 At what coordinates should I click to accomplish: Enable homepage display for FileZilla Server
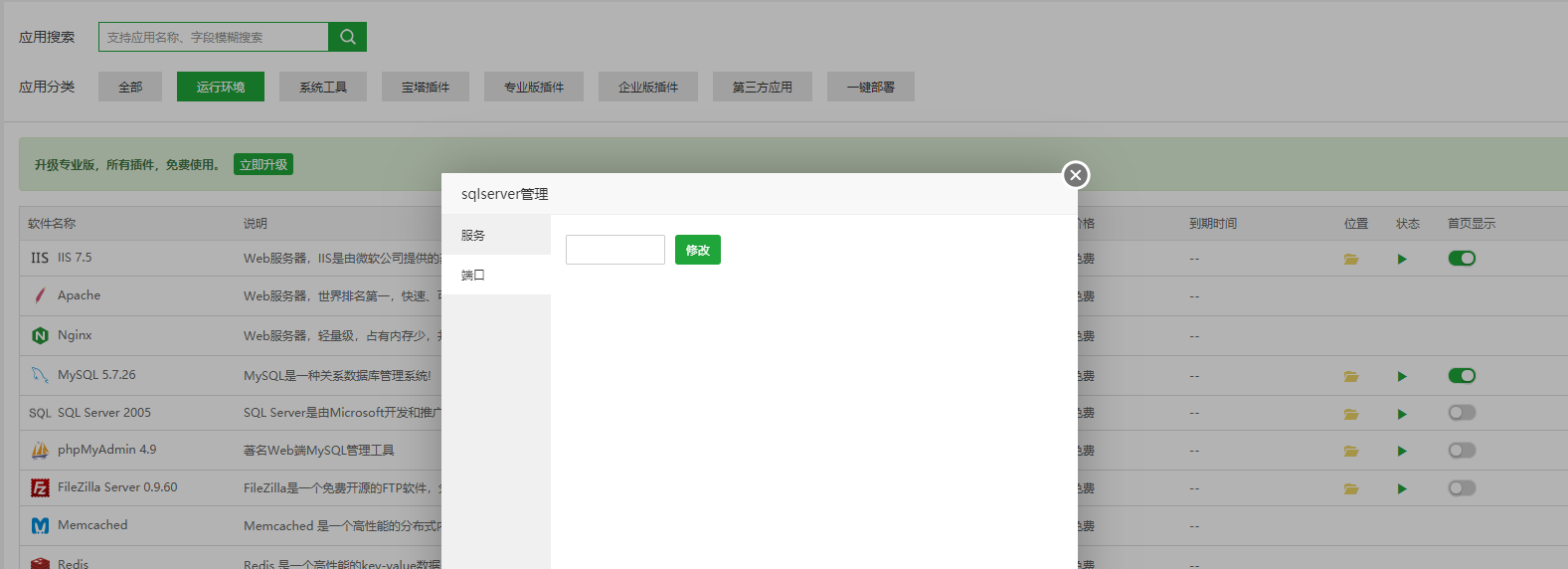point(1462,487)
